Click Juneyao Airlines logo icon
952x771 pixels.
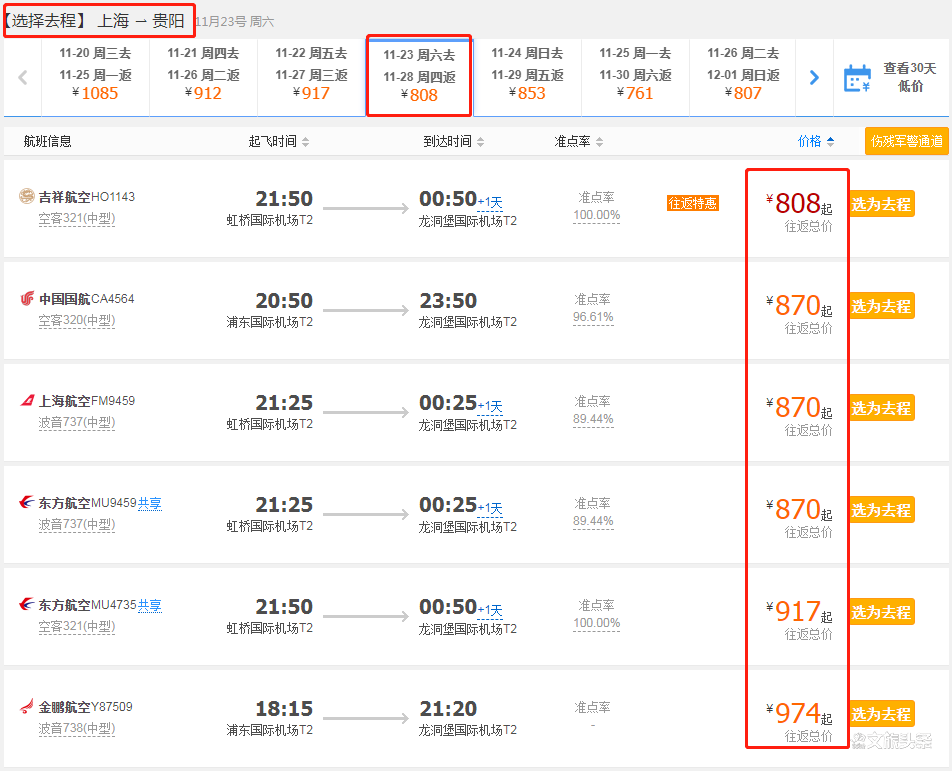coord(27,196)
